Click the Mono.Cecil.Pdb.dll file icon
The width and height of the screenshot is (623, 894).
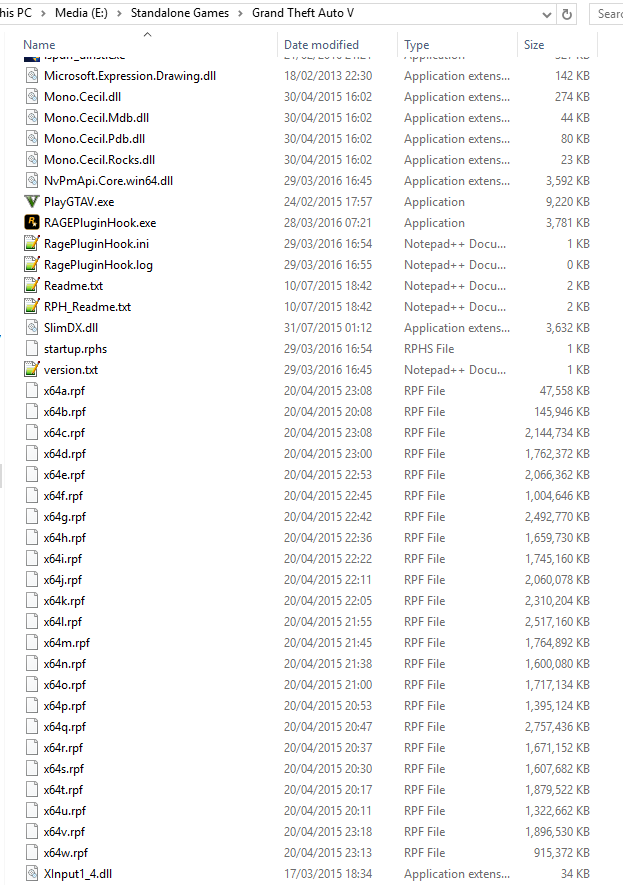click(x=32, y=139)
